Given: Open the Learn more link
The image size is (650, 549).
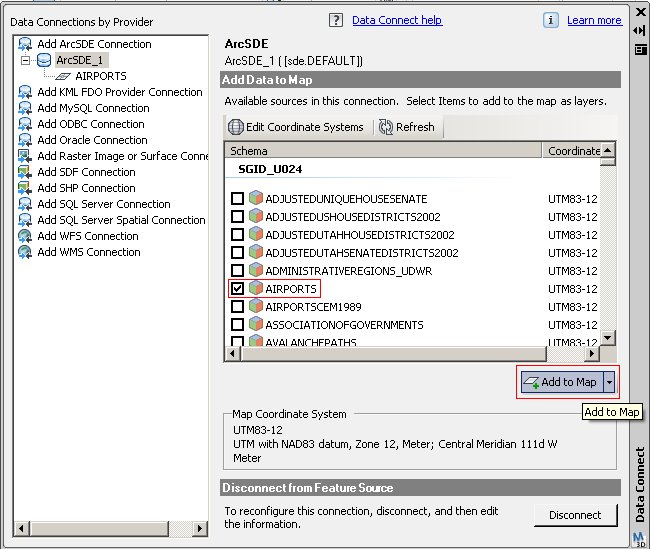Looking at the screenshot, I should tap(594, 20).
